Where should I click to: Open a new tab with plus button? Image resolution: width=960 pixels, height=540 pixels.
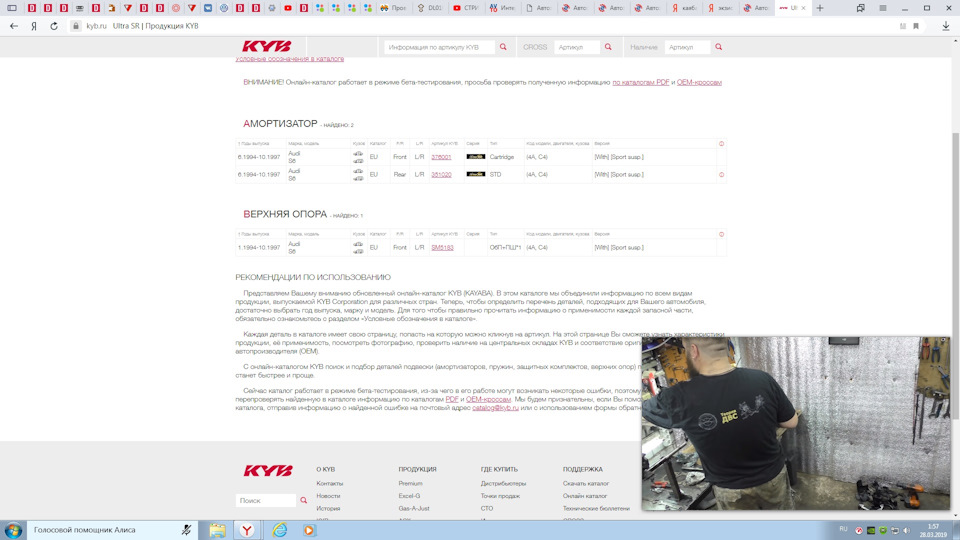(820, 8)
